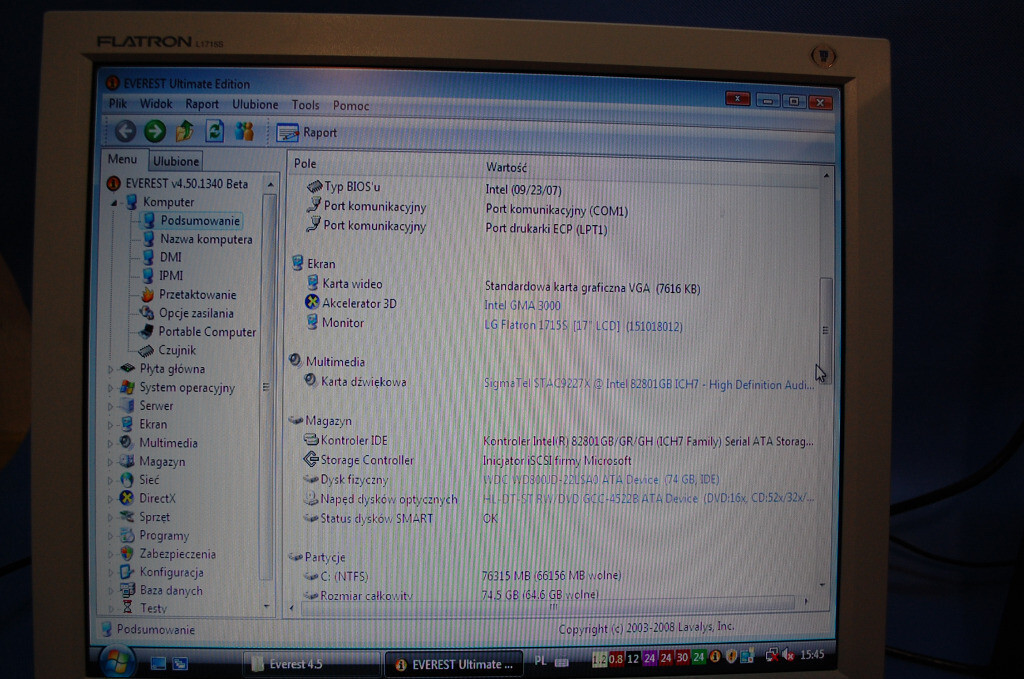
Task: Open the Everest 4.5 taskbar button
Action: click(x=310, y=664)
